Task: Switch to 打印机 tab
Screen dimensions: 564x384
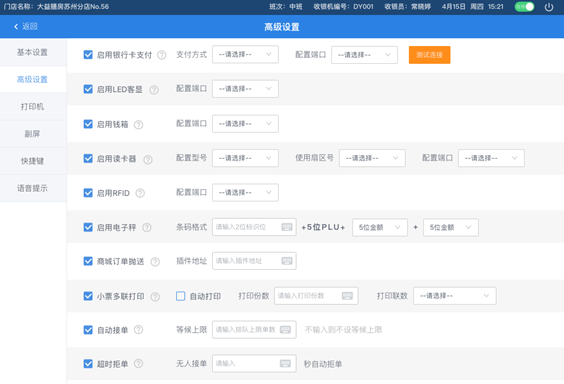Action: [33, 107]
